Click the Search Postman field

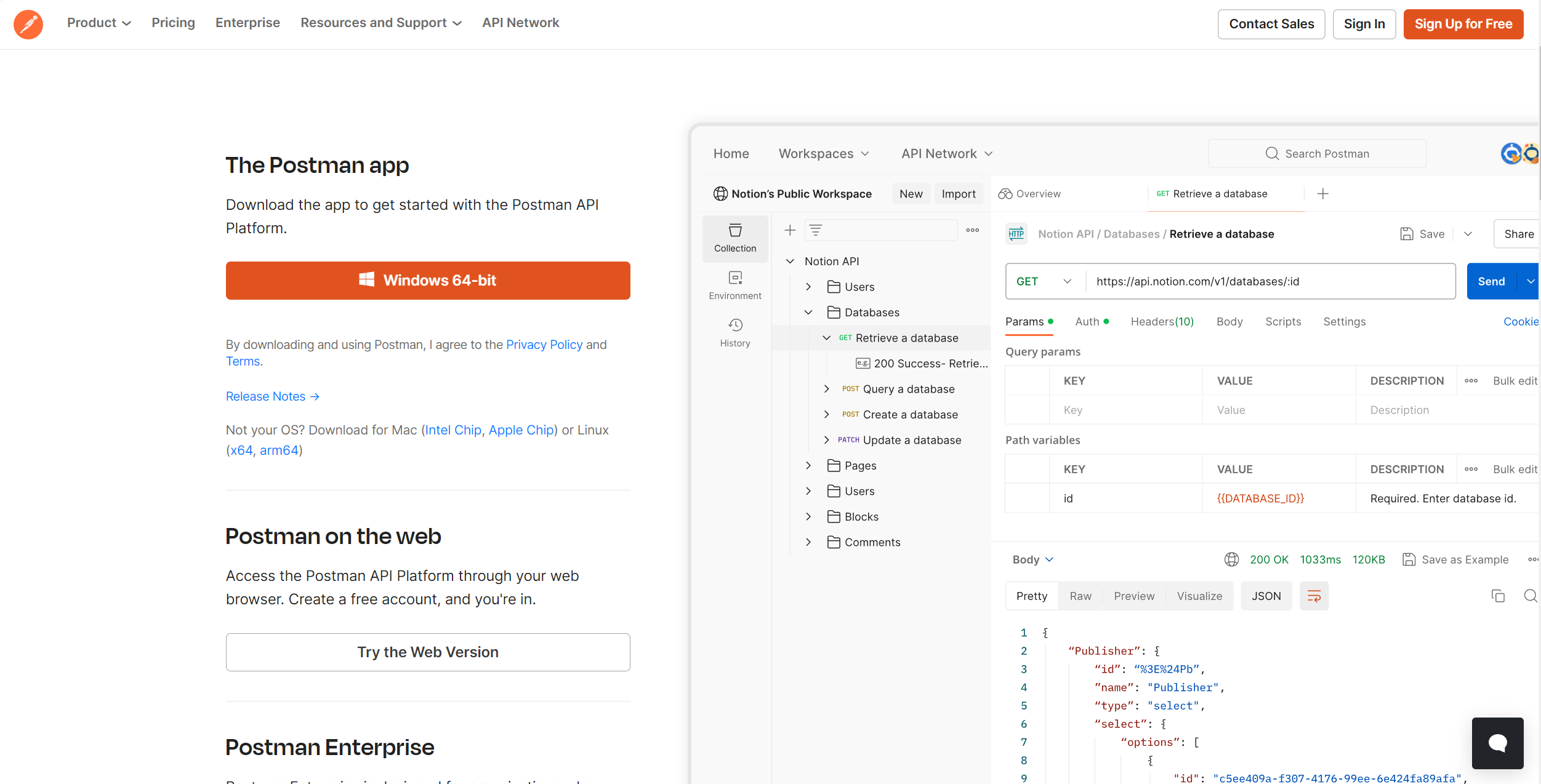[1317, 154]
